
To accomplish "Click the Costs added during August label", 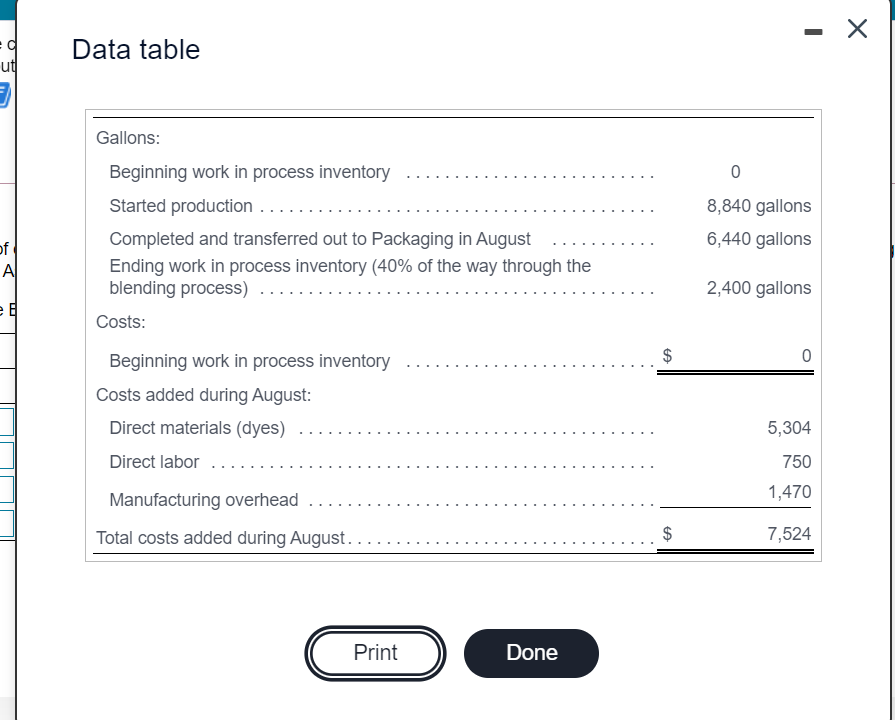I will coord(203,394).
